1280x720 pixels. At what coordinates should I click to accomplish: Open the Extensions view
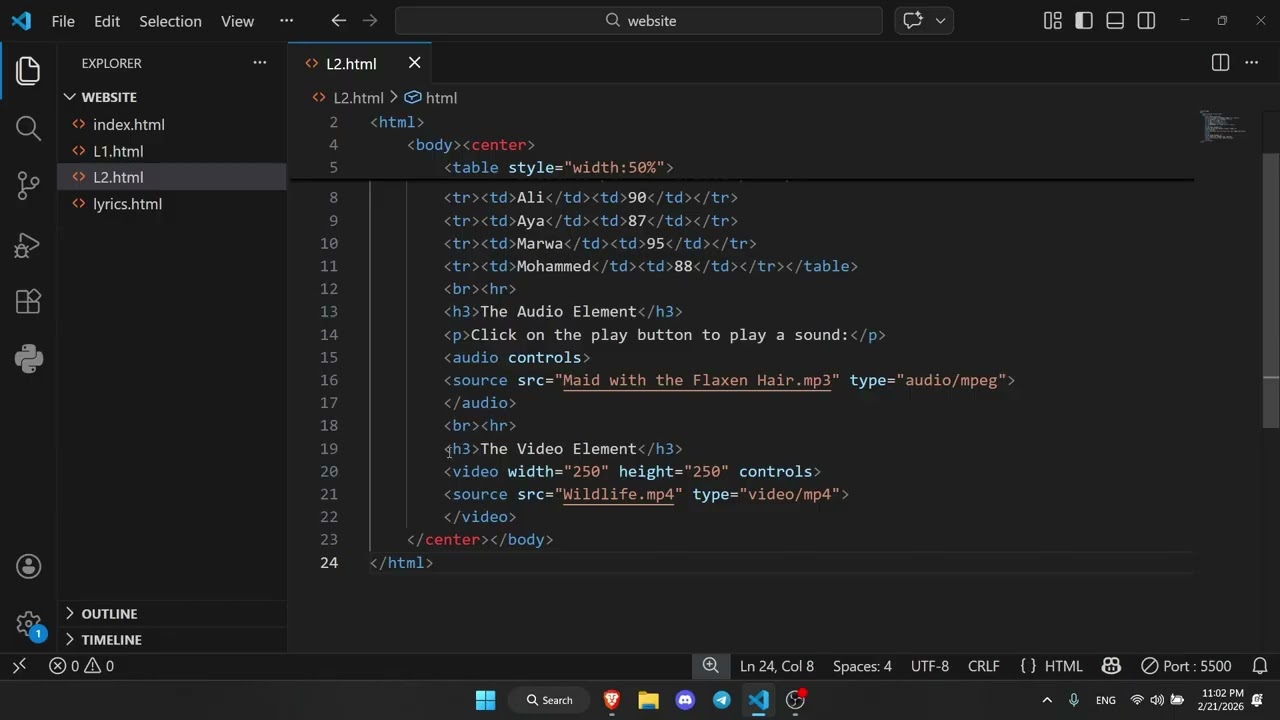(x=28, y=301)
